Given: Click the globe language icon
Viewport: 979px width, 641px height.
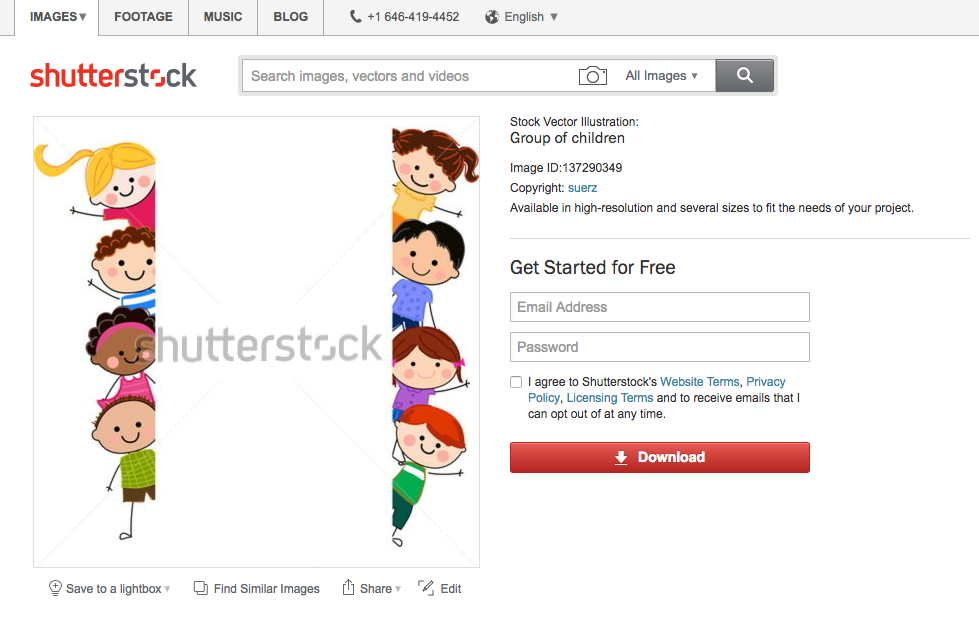Looking at the screenshot, I should pyautogui.click(x=492, y=17).
